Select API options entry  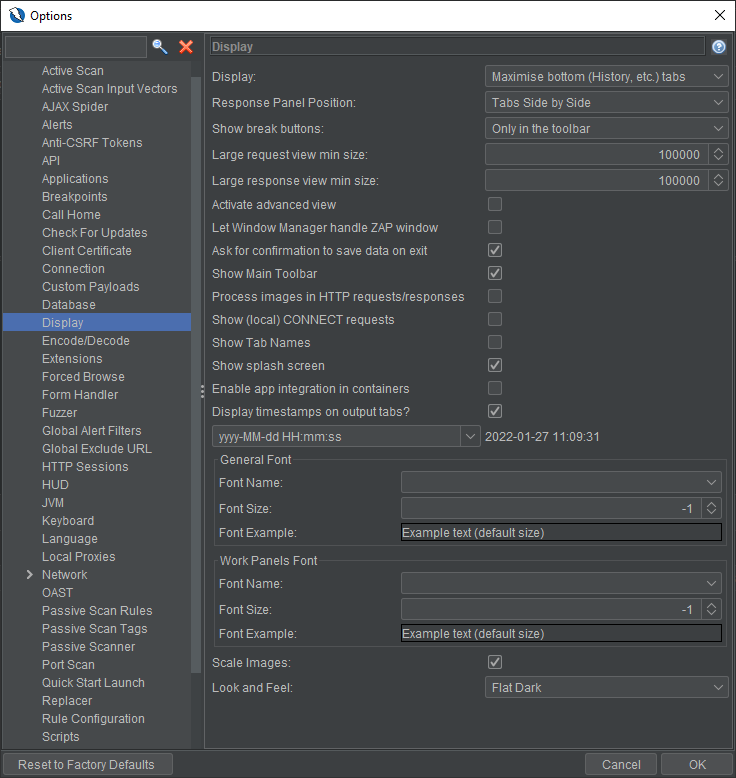[x=51, y=160]
